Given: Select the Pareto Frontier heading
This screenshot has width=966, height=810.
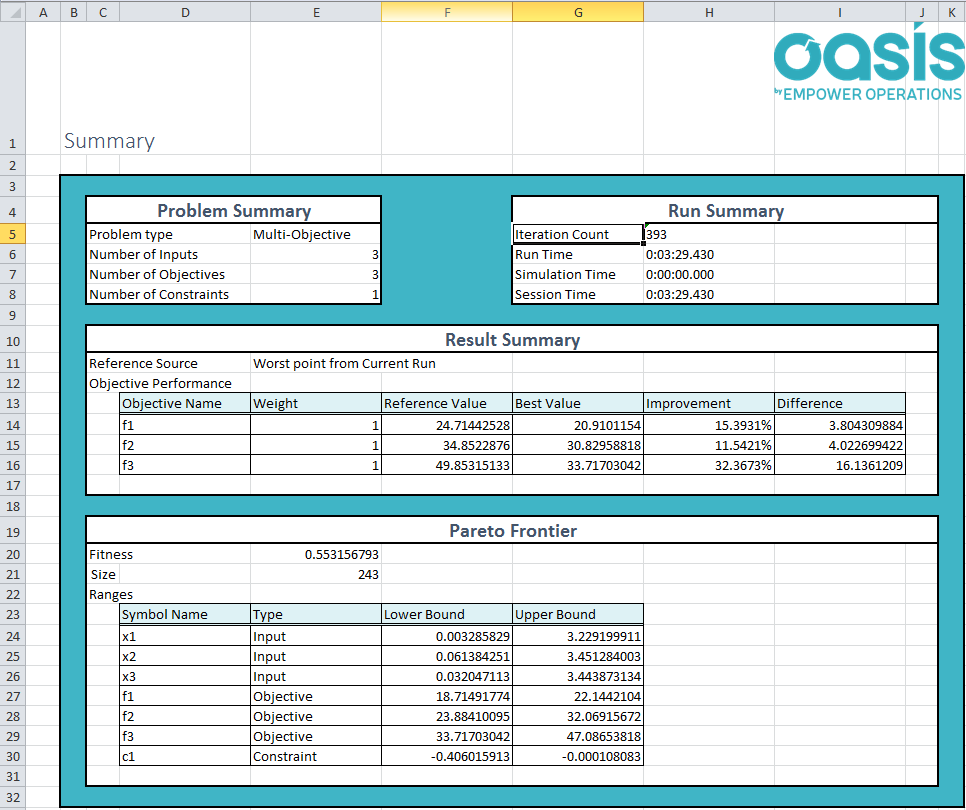Looking at the screenshot, I should tap(513, 530).
